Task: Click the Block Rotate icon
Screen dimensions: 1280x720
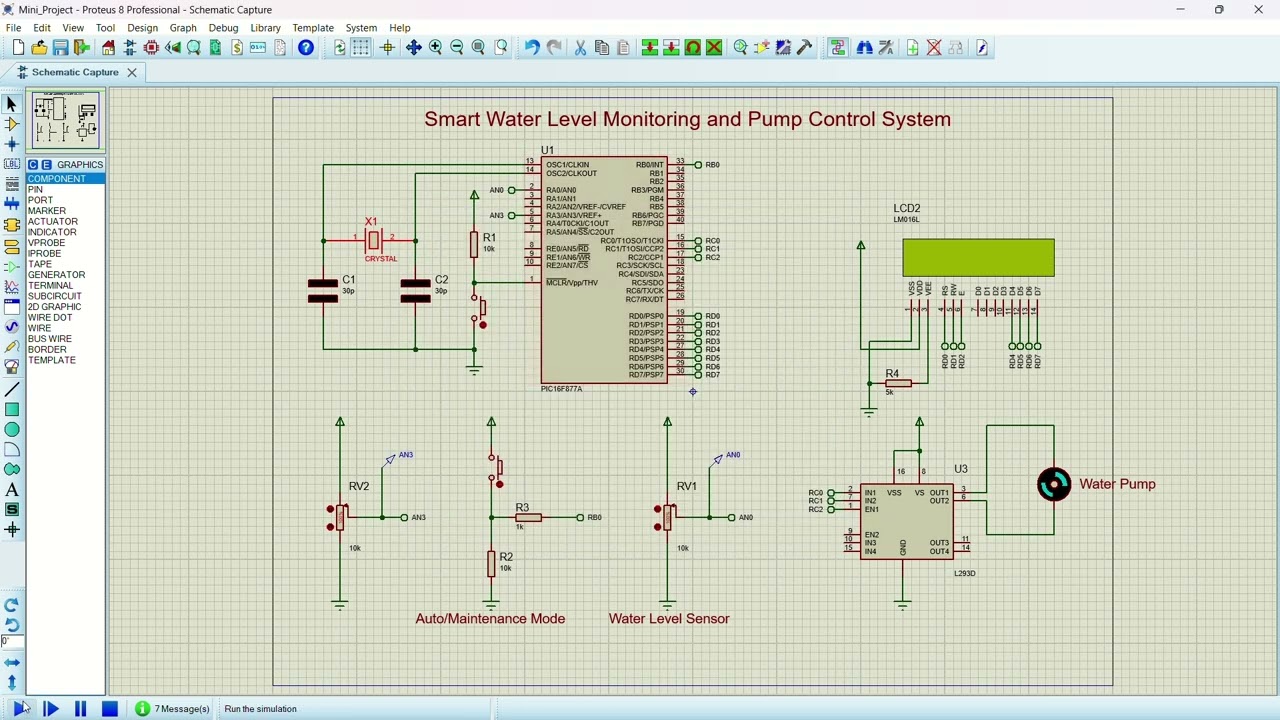Action: tap(692, 48)
